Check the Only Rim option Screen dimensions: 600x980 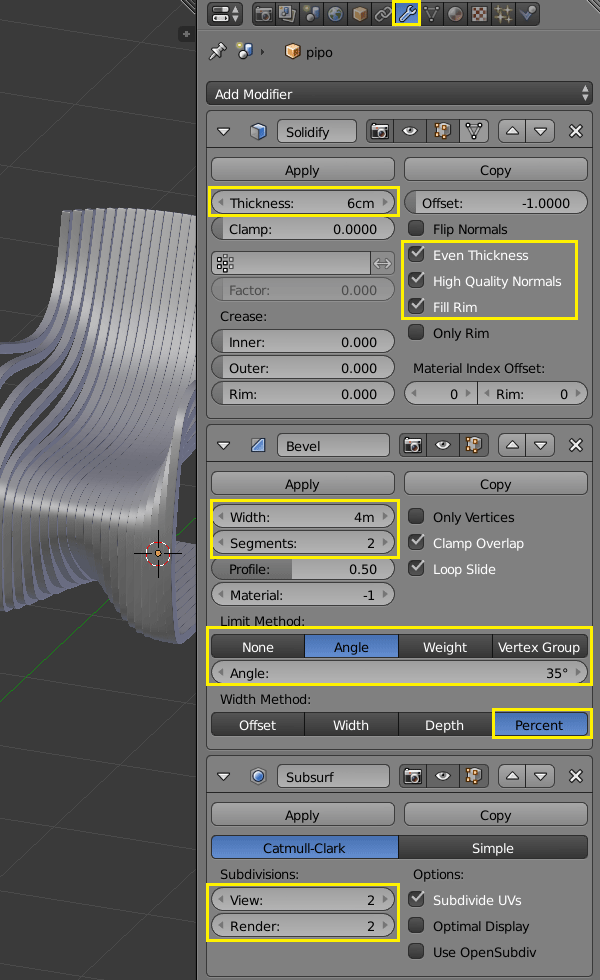click(x=416, y=333)
